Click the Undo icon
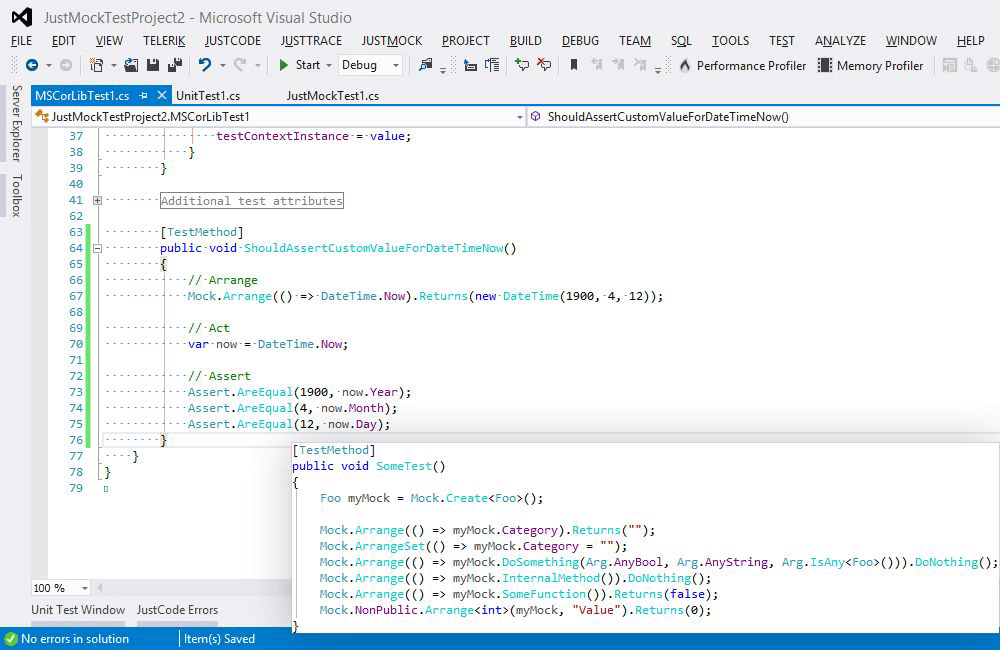Screen dimensions: 1000x650 [x=205, y=64]
